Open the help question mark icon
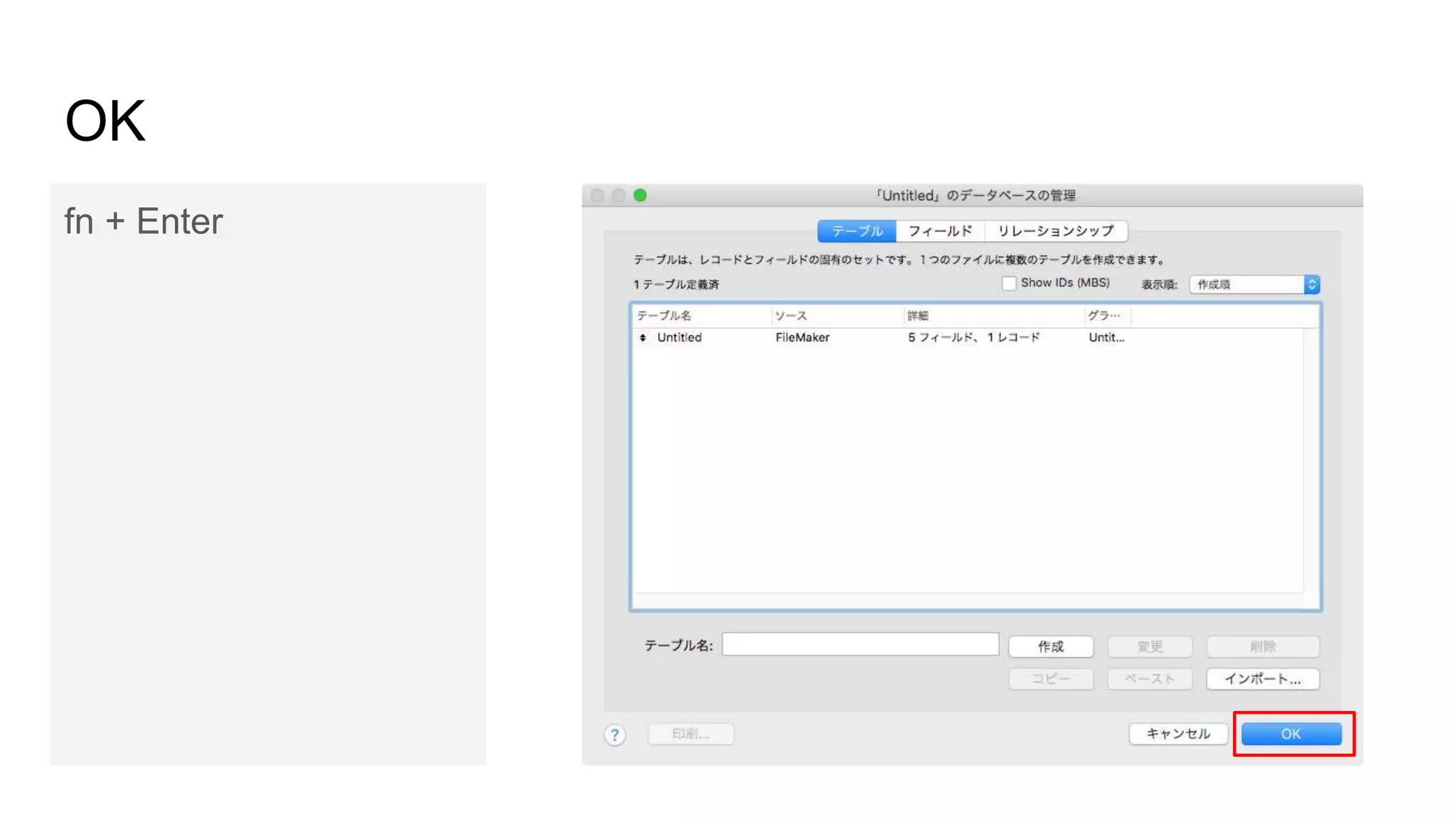Viewport: 1456px width, 819px height. 615,734
